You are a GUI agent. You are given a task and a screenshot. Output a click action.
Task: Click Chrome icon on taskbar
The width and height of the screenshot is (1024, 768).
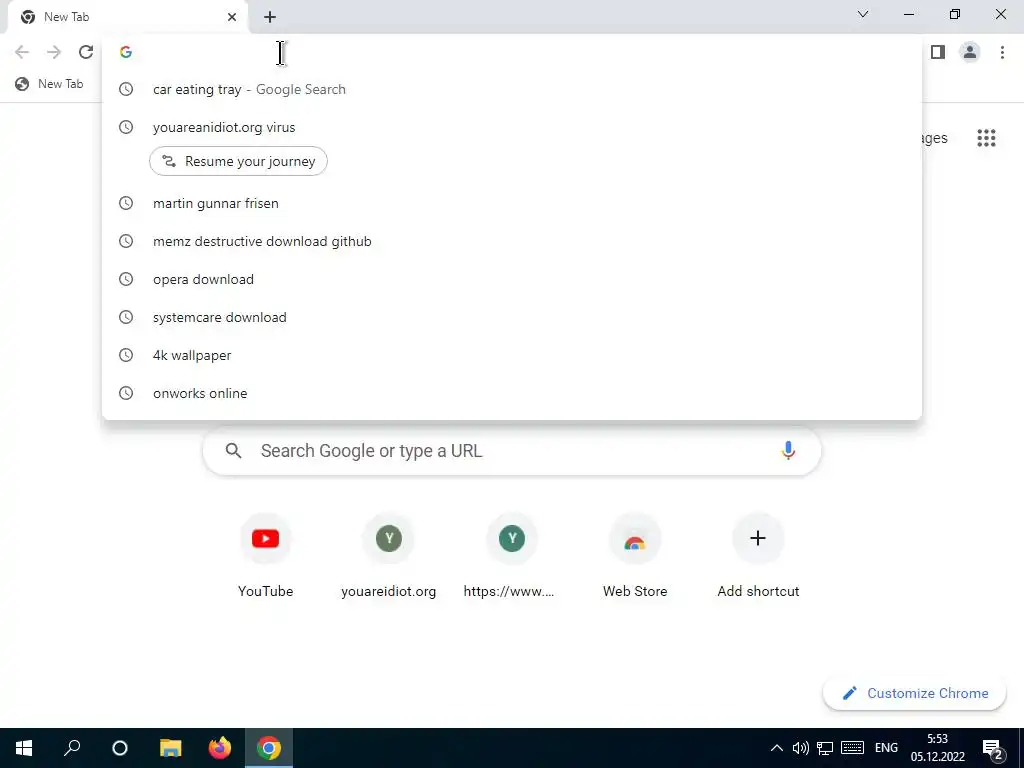(x=268, y=748)
